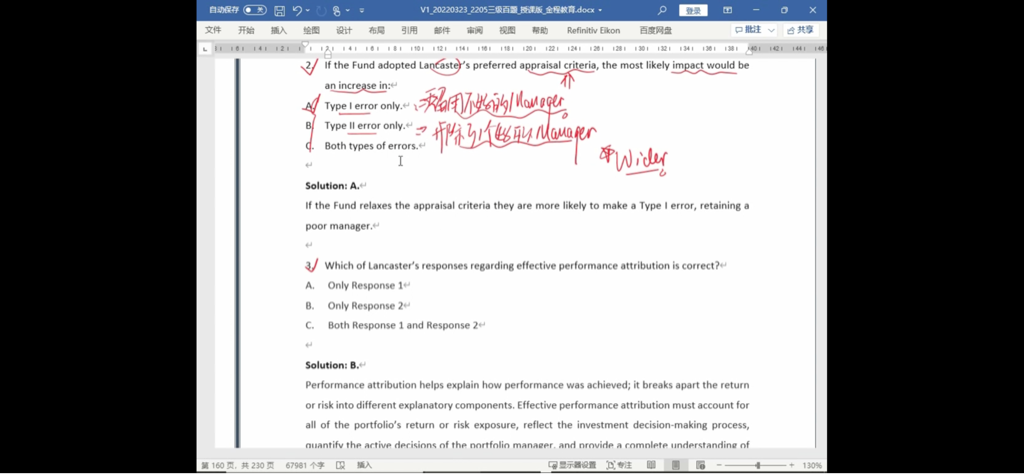Screen dimensions: 1024x474
Task: Click the greyed Redo icon
Action: click(321, 10)
